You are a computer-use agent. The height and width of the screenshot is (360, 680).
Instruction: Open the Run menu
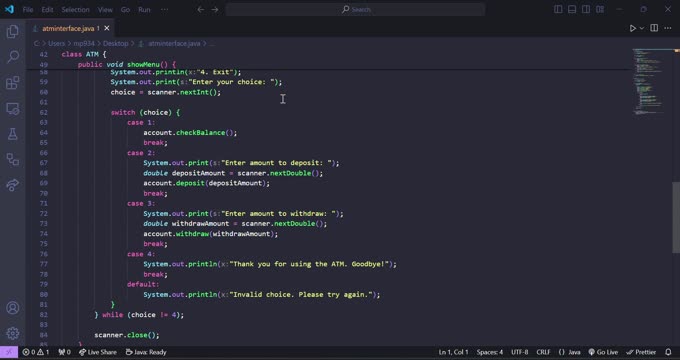(144, 10)
